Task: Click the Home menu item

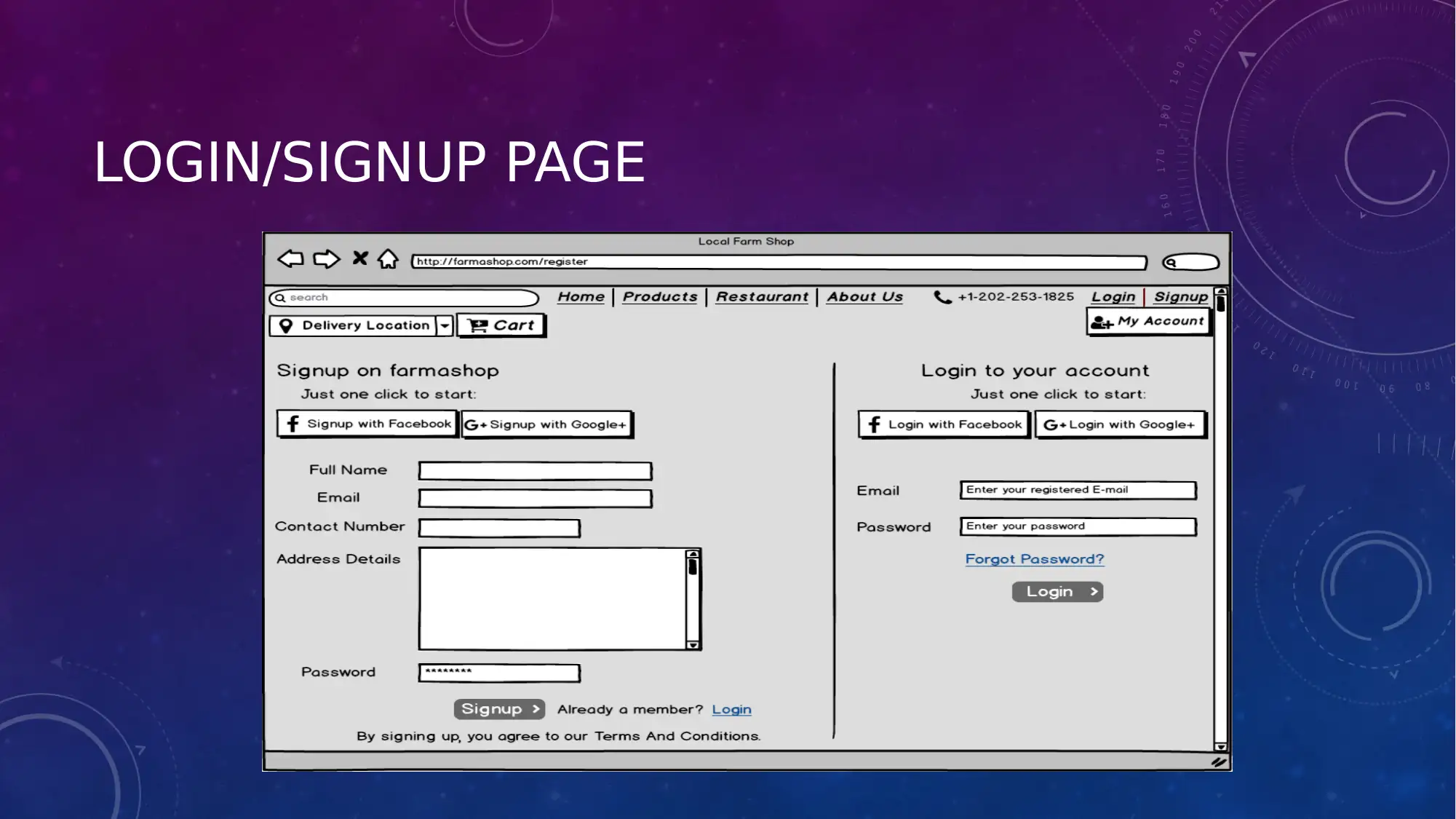Action: pos(581,296)
